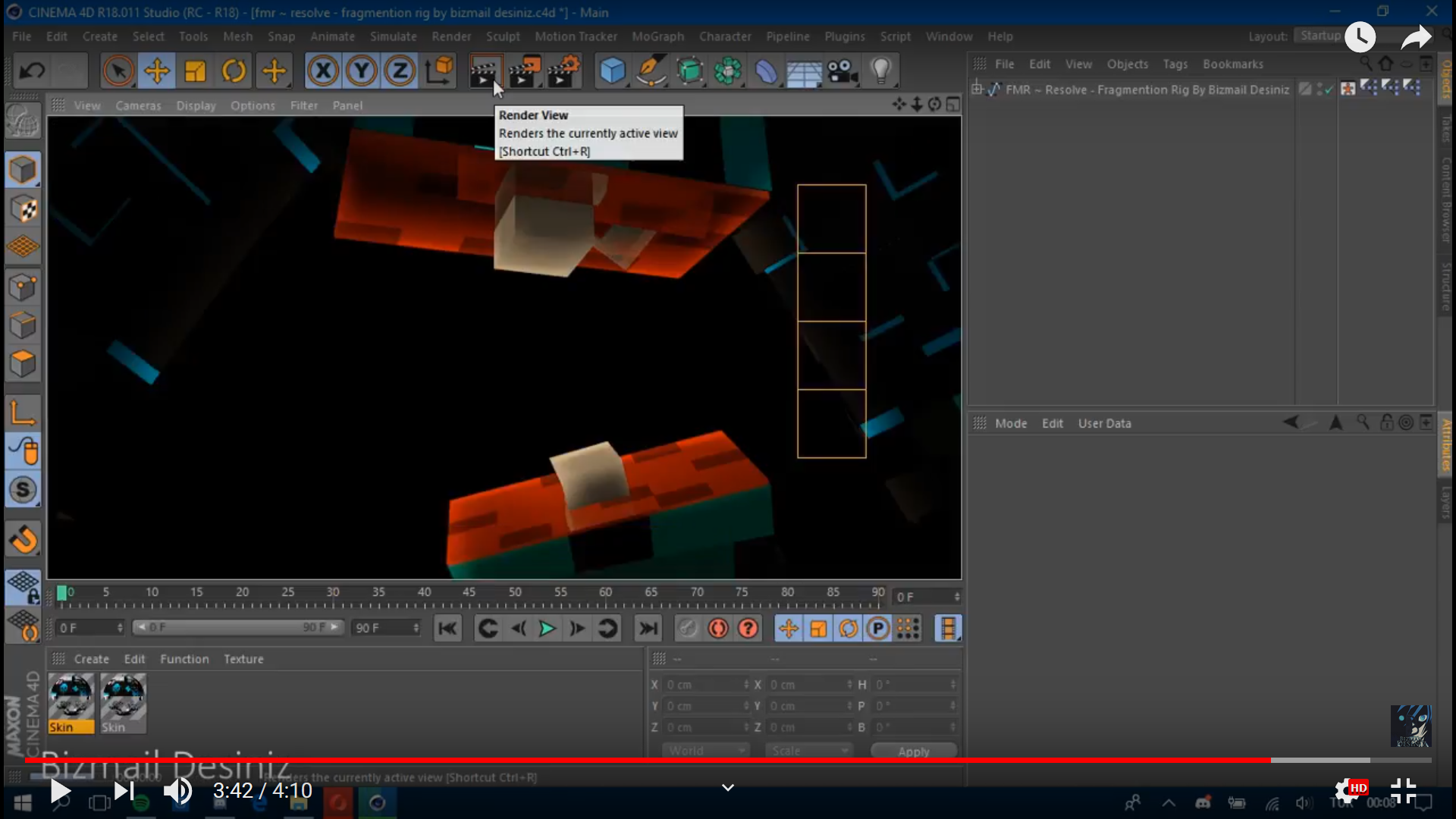Toggle X axis lock
Image resolution: width=1456 pixels, height=819 pixels.
(x=323, y=71)
